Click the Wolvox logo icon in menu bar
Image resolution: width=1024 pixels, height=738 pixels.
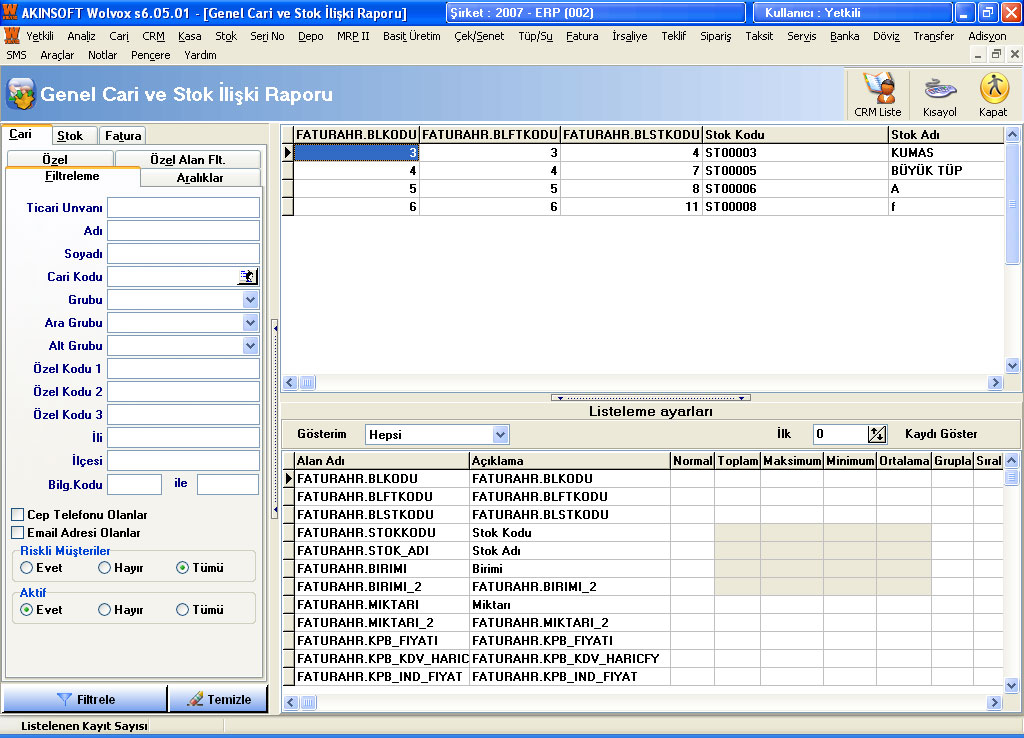click(x=12, y=36)
